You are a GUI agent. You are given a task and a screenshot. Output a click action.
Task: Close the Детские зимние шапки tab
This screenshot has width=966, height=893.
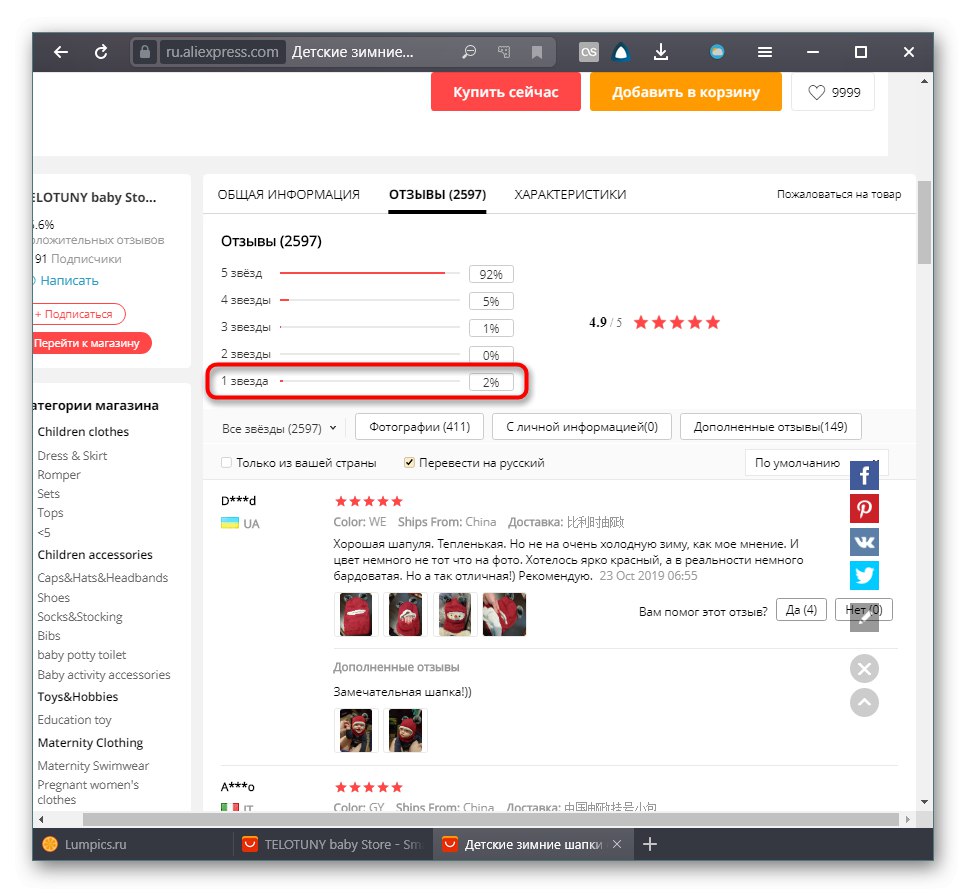(617, 844)
